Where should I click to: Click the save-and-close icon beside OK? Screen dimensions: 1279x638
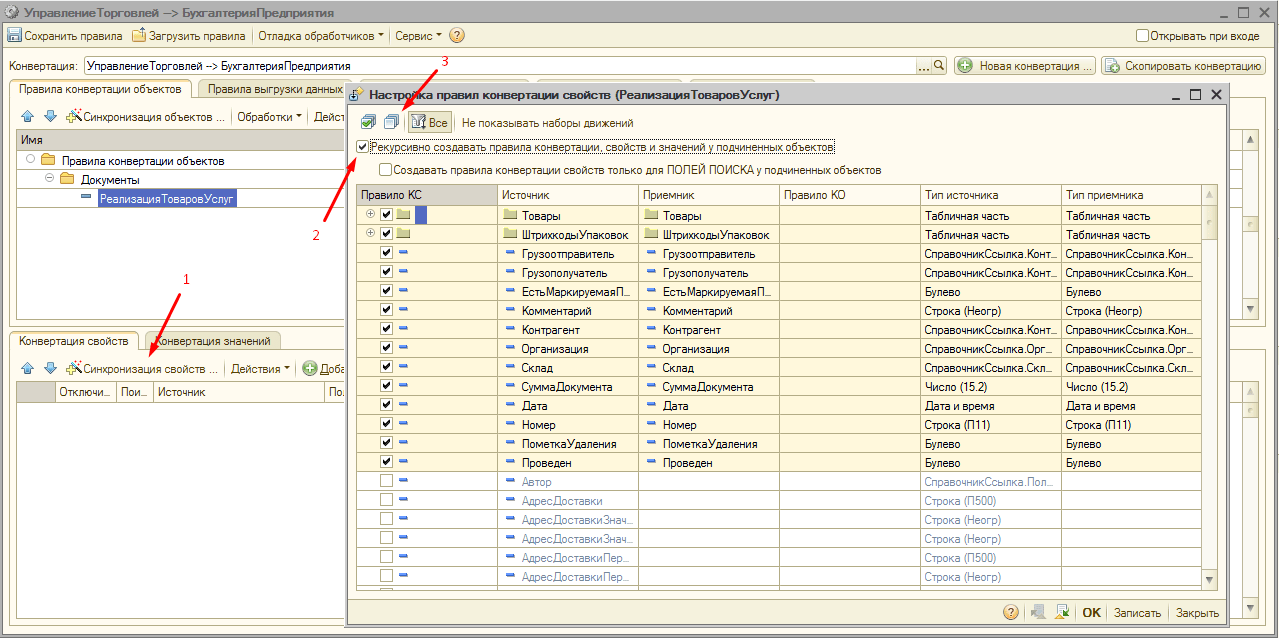(1063, 612)
